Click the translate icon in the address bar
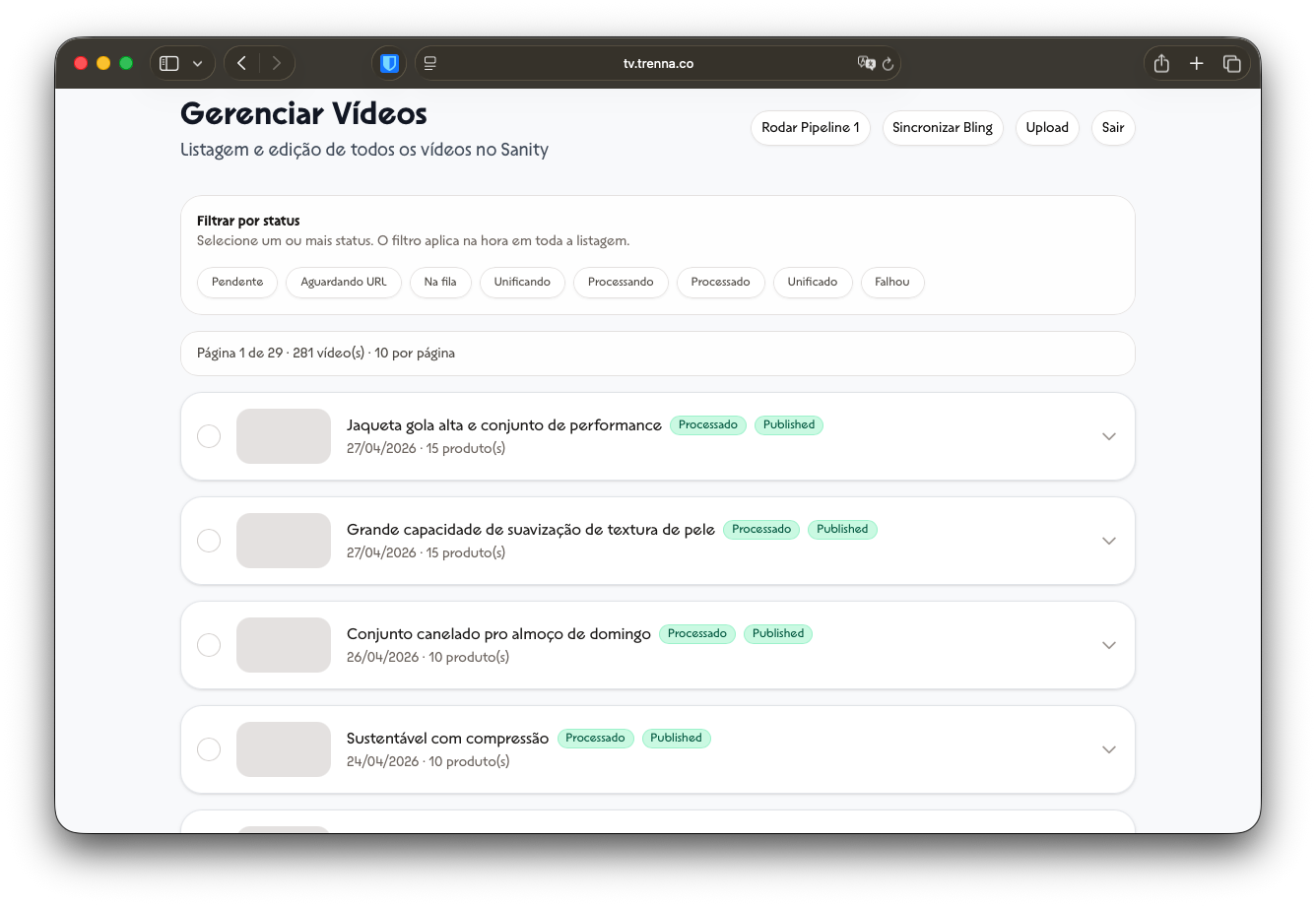This screenshot has height=906, width=1316. [866, 63]
